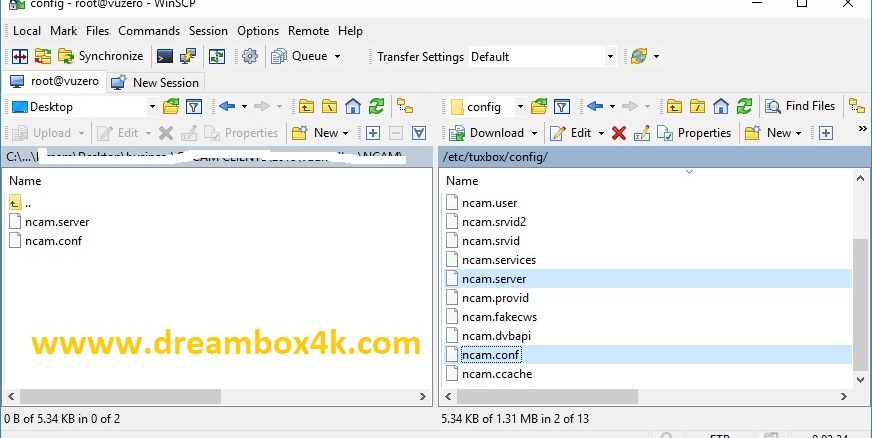Click the Compare Directories toolbar icon
This screenshot has height=438, width=872.
pos(20,56)
